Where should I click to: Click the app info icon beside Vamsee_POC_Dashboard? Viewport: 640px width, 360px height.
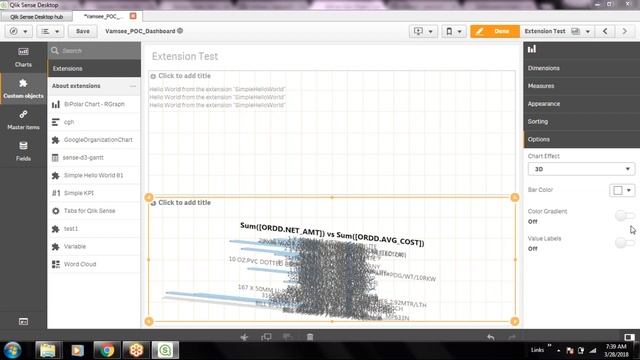tap(180, 31)
